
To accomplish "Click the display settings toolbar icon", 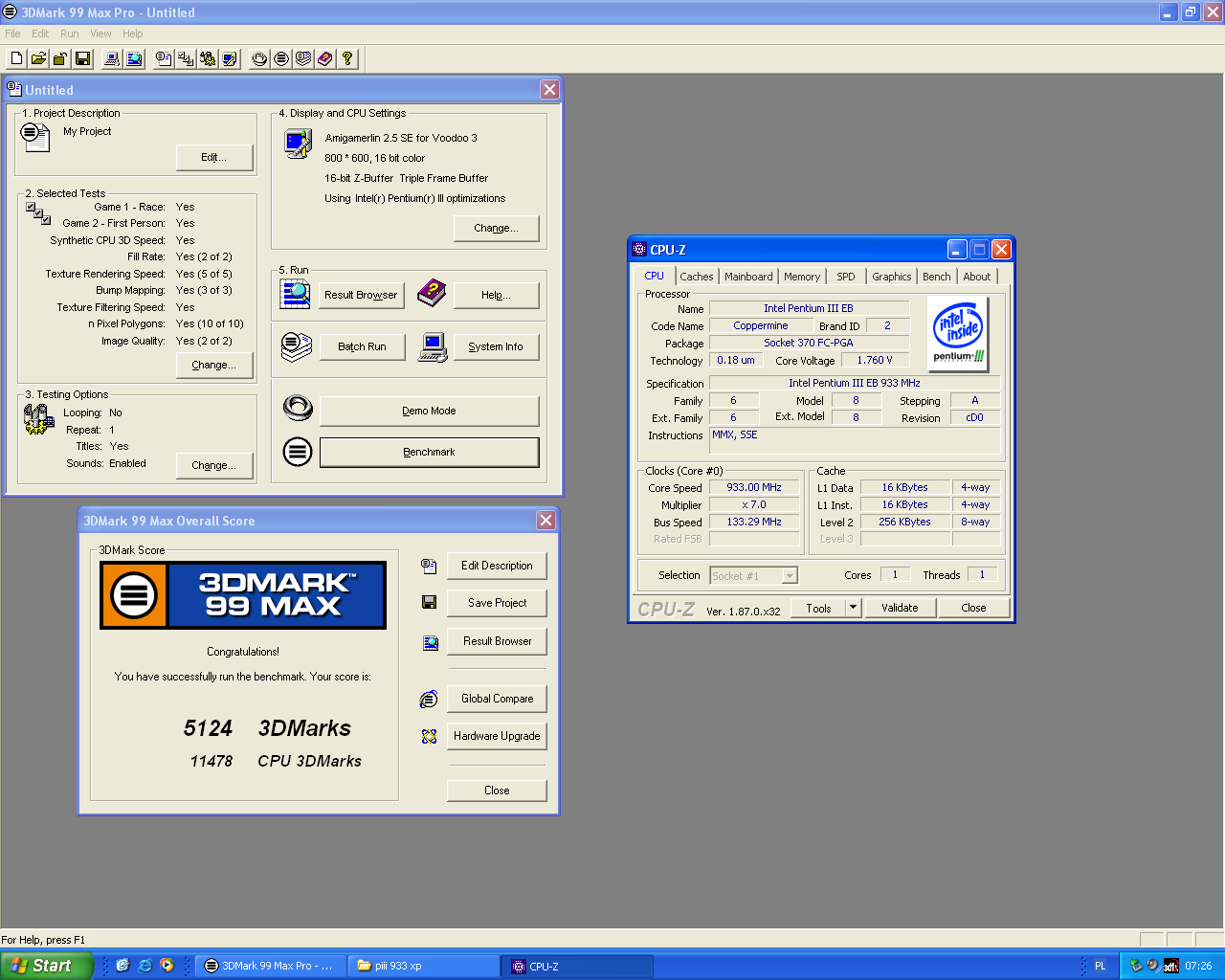I will [230, 58].
